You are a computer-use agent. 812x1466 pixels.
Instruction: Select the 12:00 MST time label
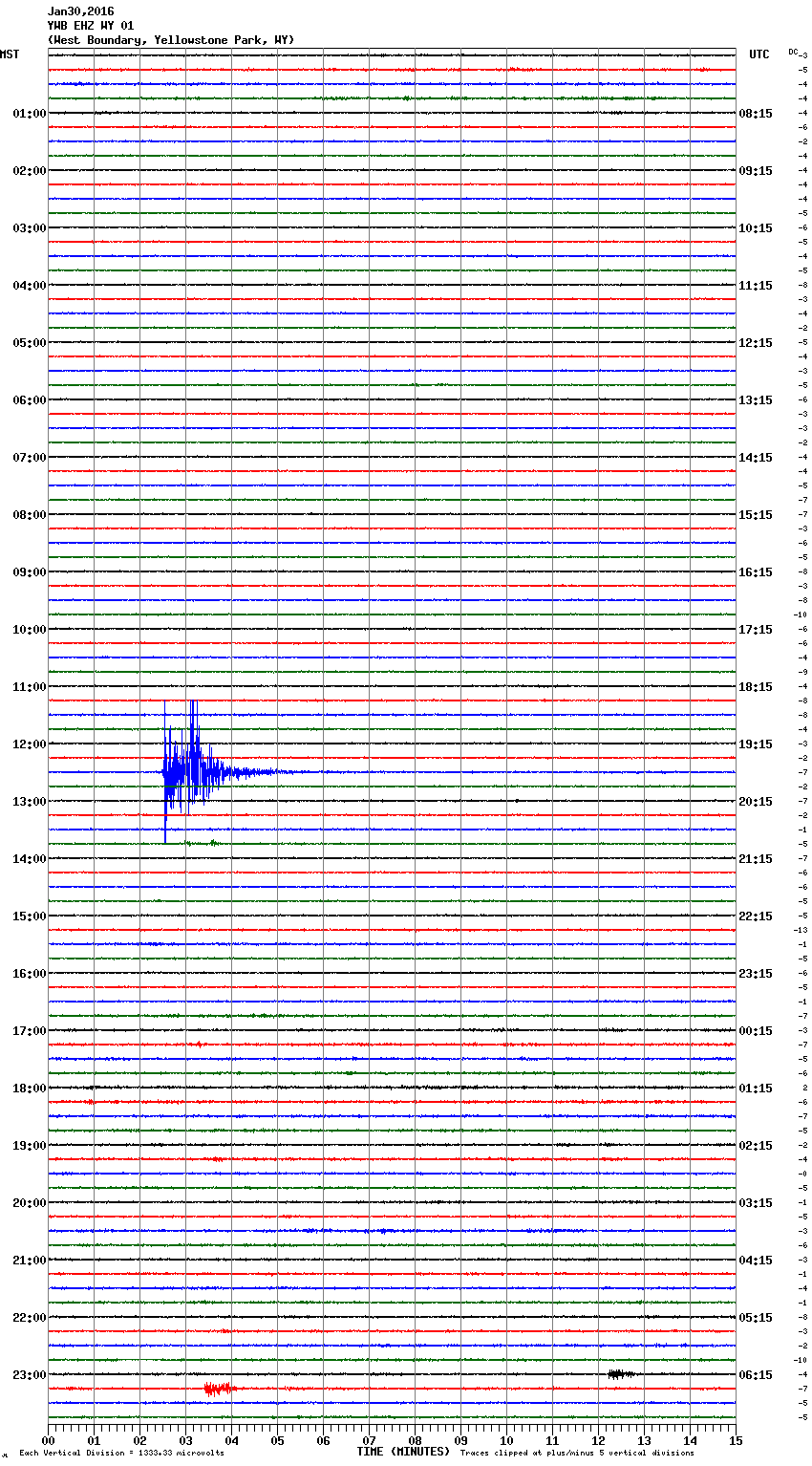(x=29, y=744)
